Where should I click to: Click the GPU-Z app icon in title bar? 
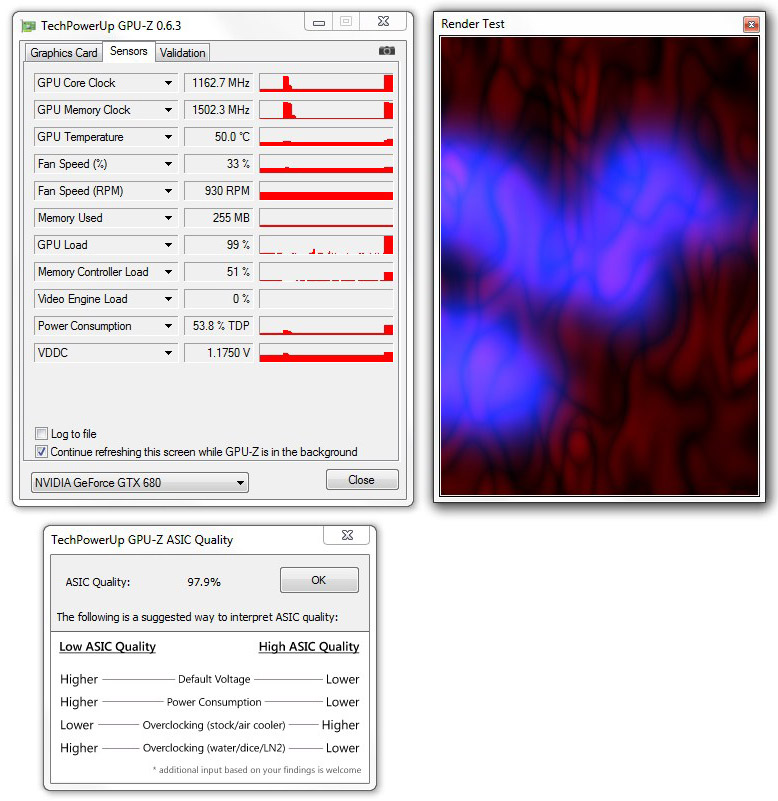29,26
